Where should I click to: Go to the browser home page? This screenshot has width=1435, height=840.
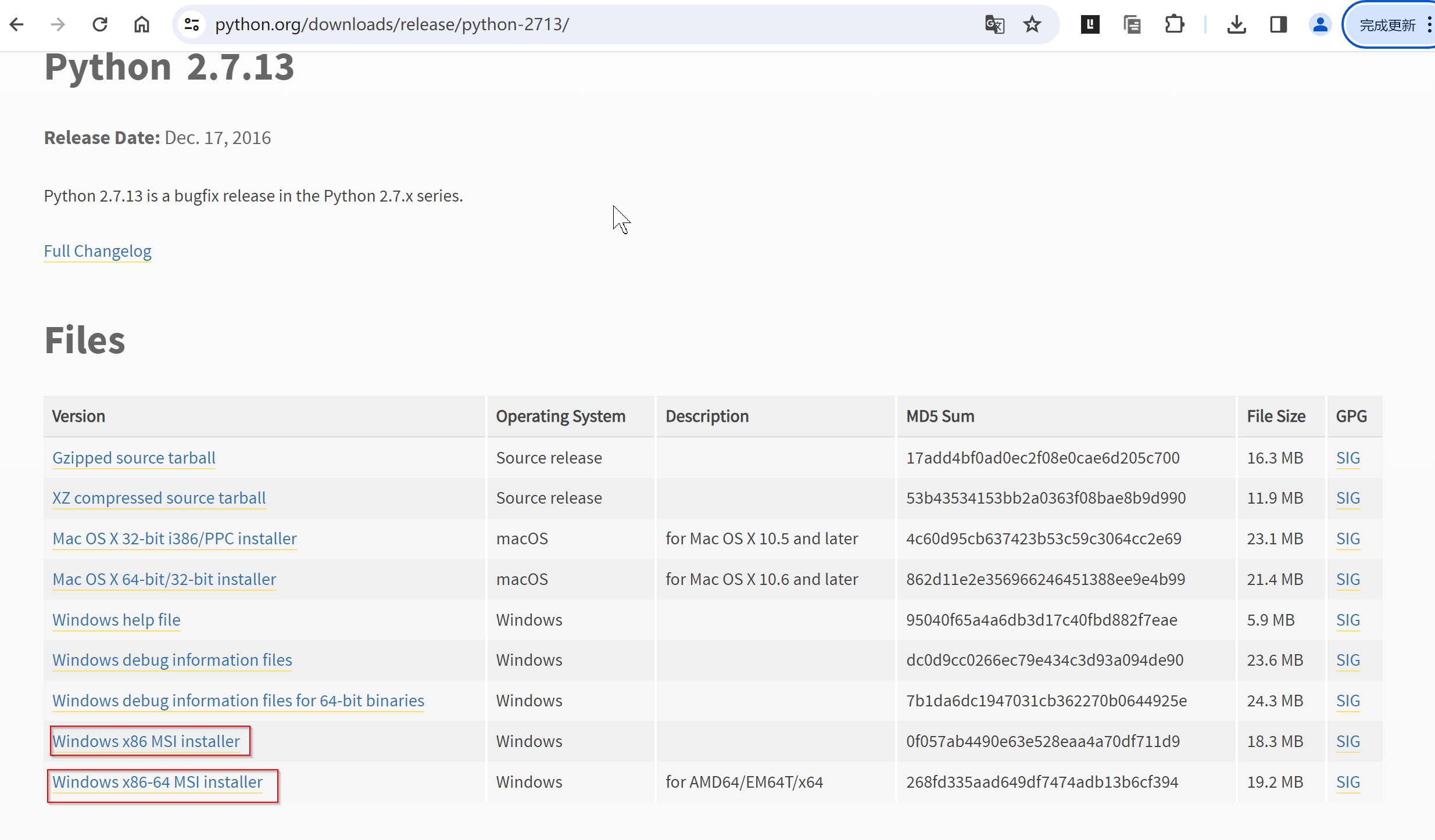point(142,24)
